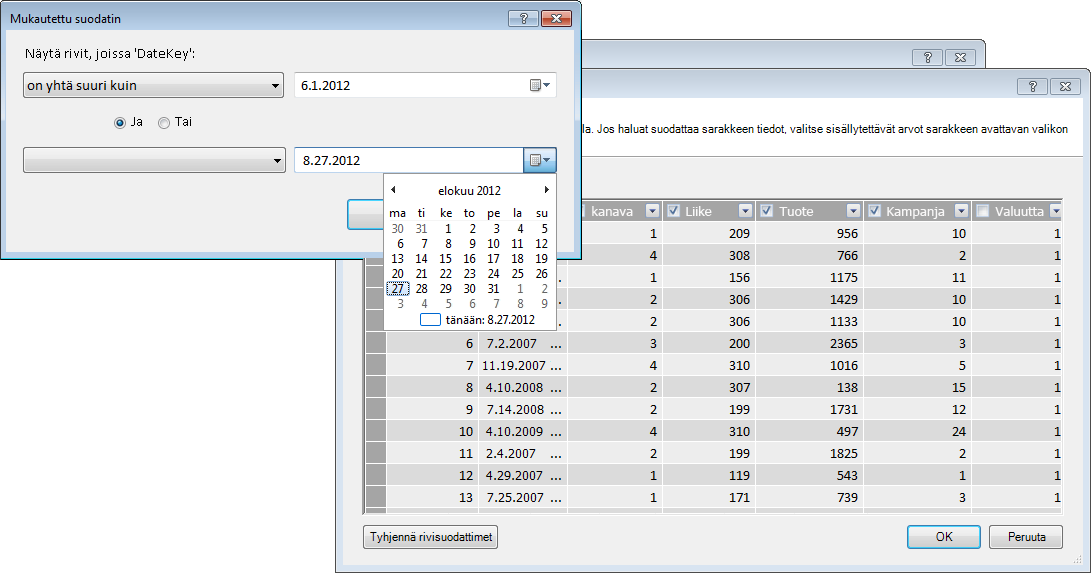Select row header of row 13

pos(376,497)
